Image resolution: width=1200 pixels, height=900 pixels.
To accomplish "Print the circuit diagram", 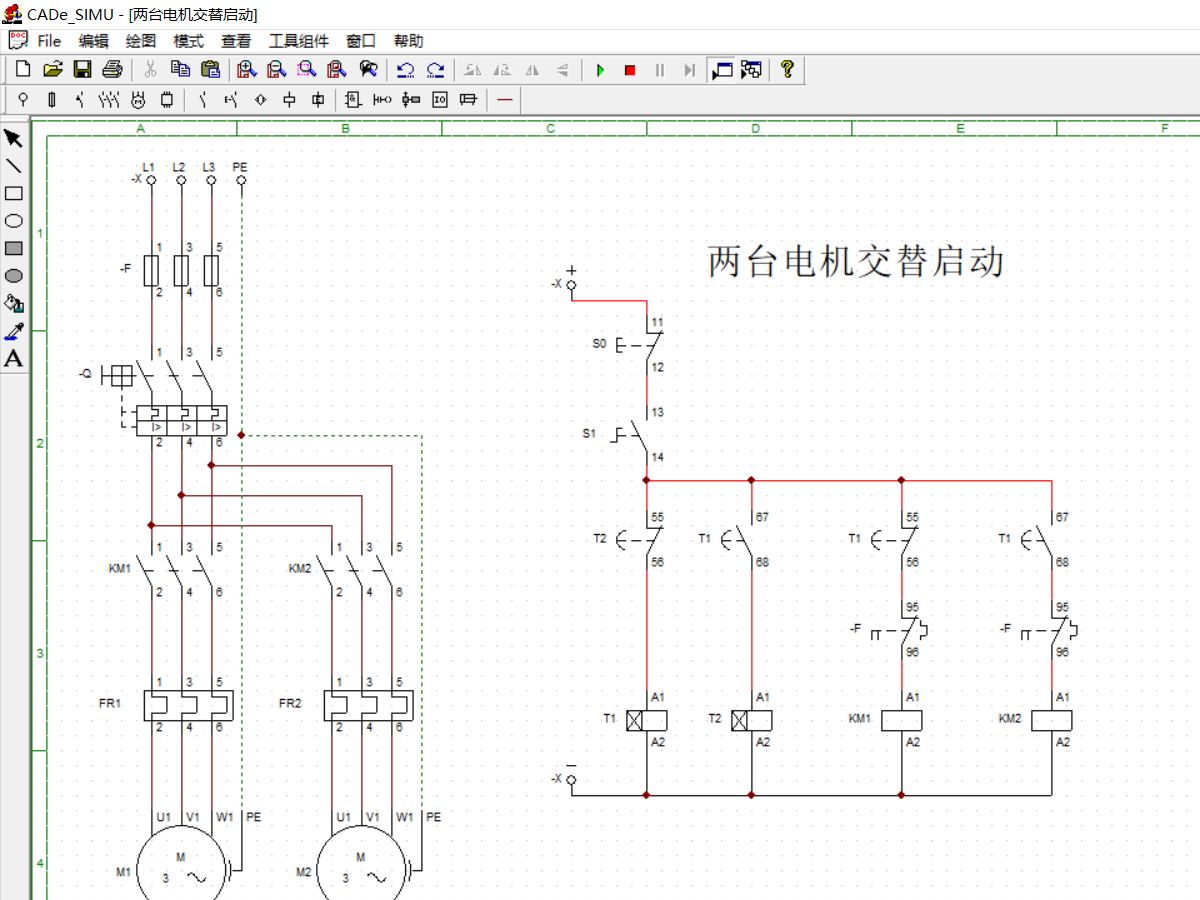I will click(x=111, y=68).
